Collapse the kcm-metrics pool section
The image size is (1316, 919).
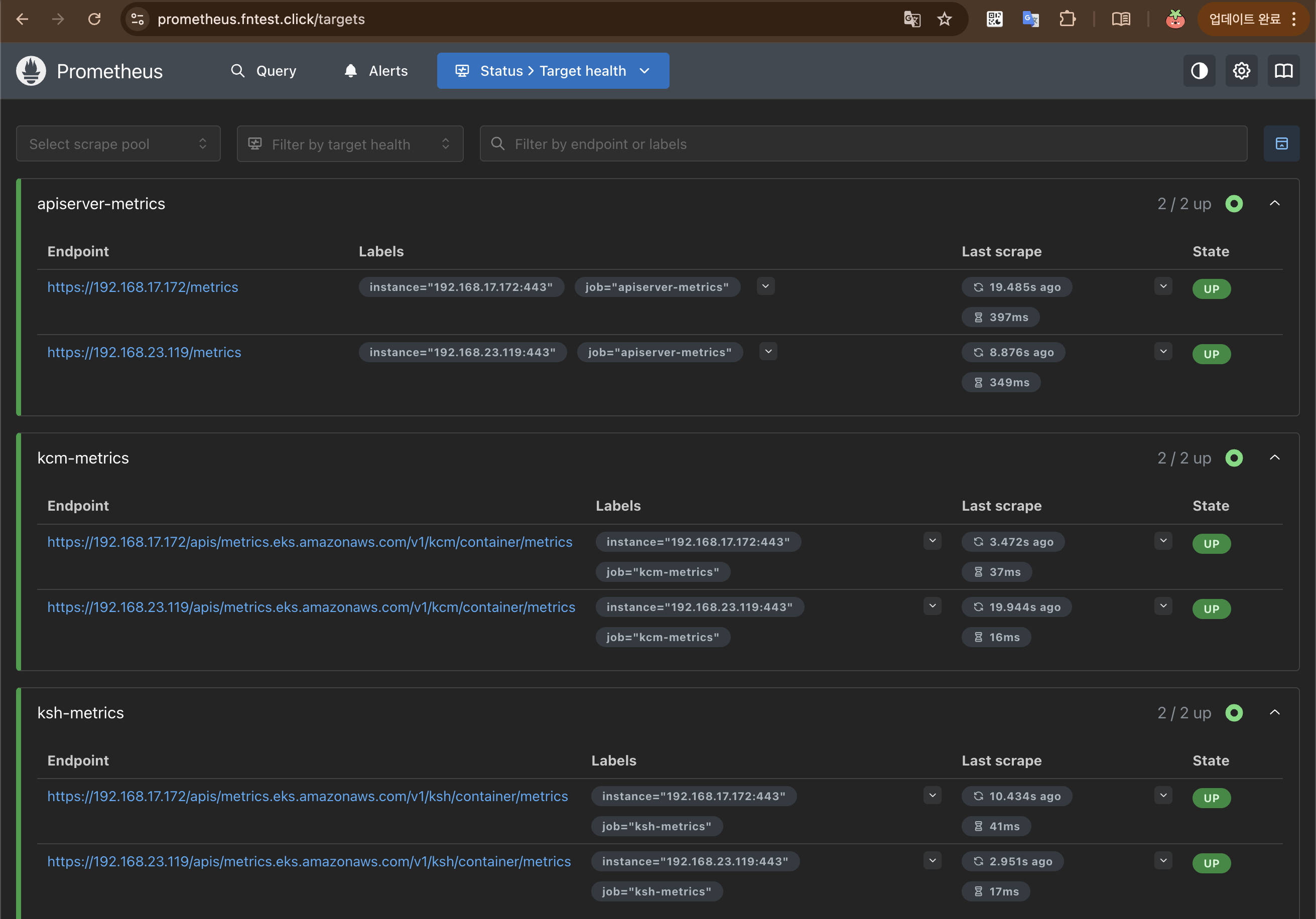[x=1274, y=458]
